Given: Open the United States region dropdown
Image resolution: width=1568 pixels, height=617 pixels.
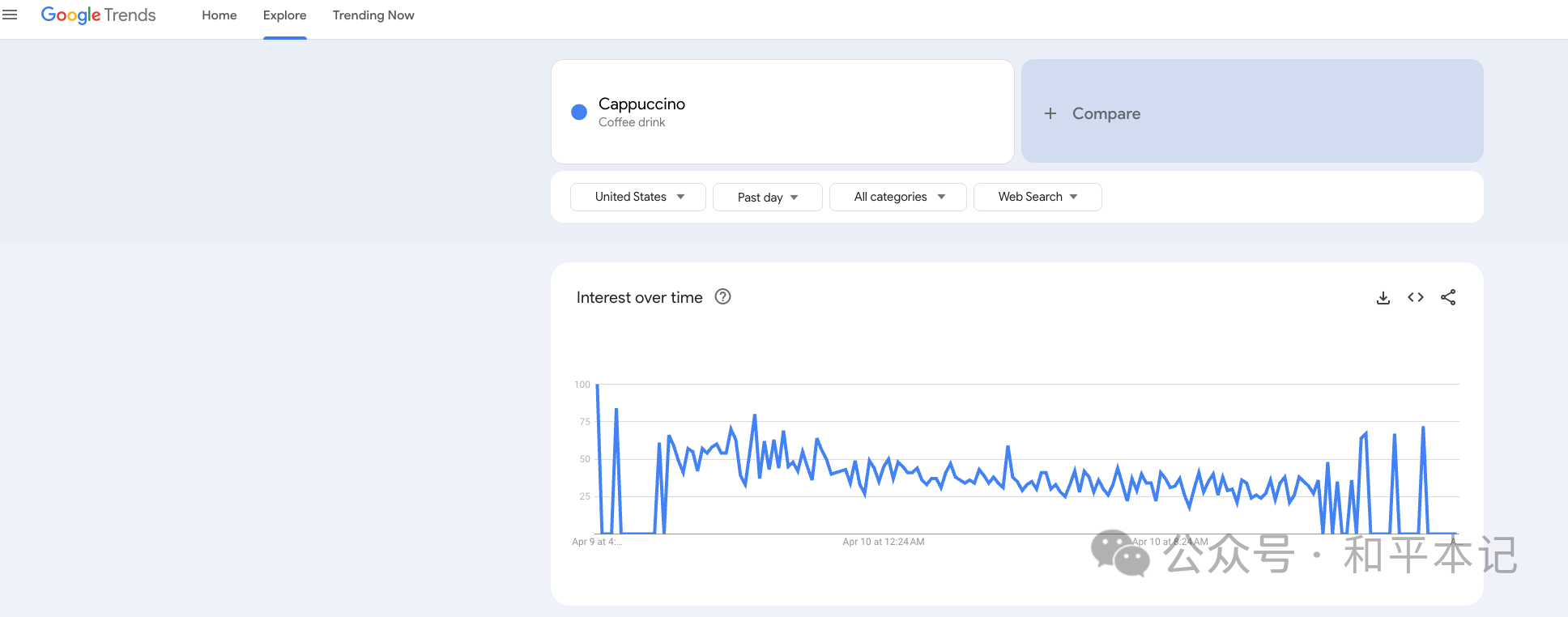Looking at the screenshot, I should [638, 197].
